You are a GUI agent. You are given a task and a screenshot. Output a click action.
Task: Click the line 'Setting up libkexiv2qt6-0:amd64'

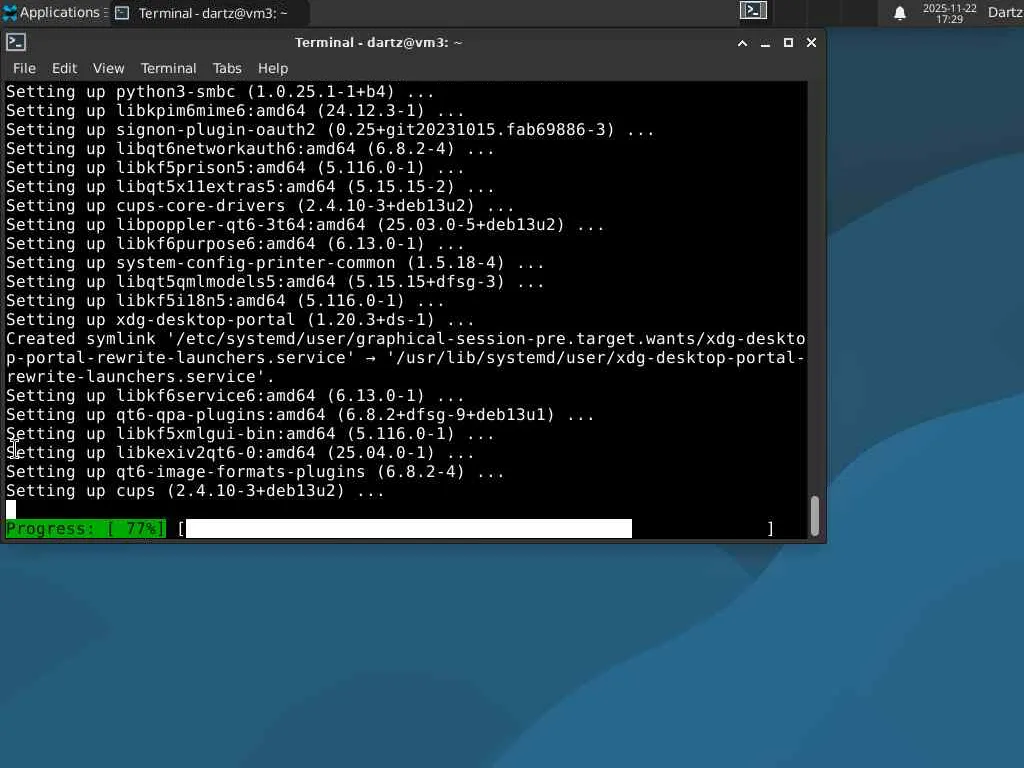(240, 452)
